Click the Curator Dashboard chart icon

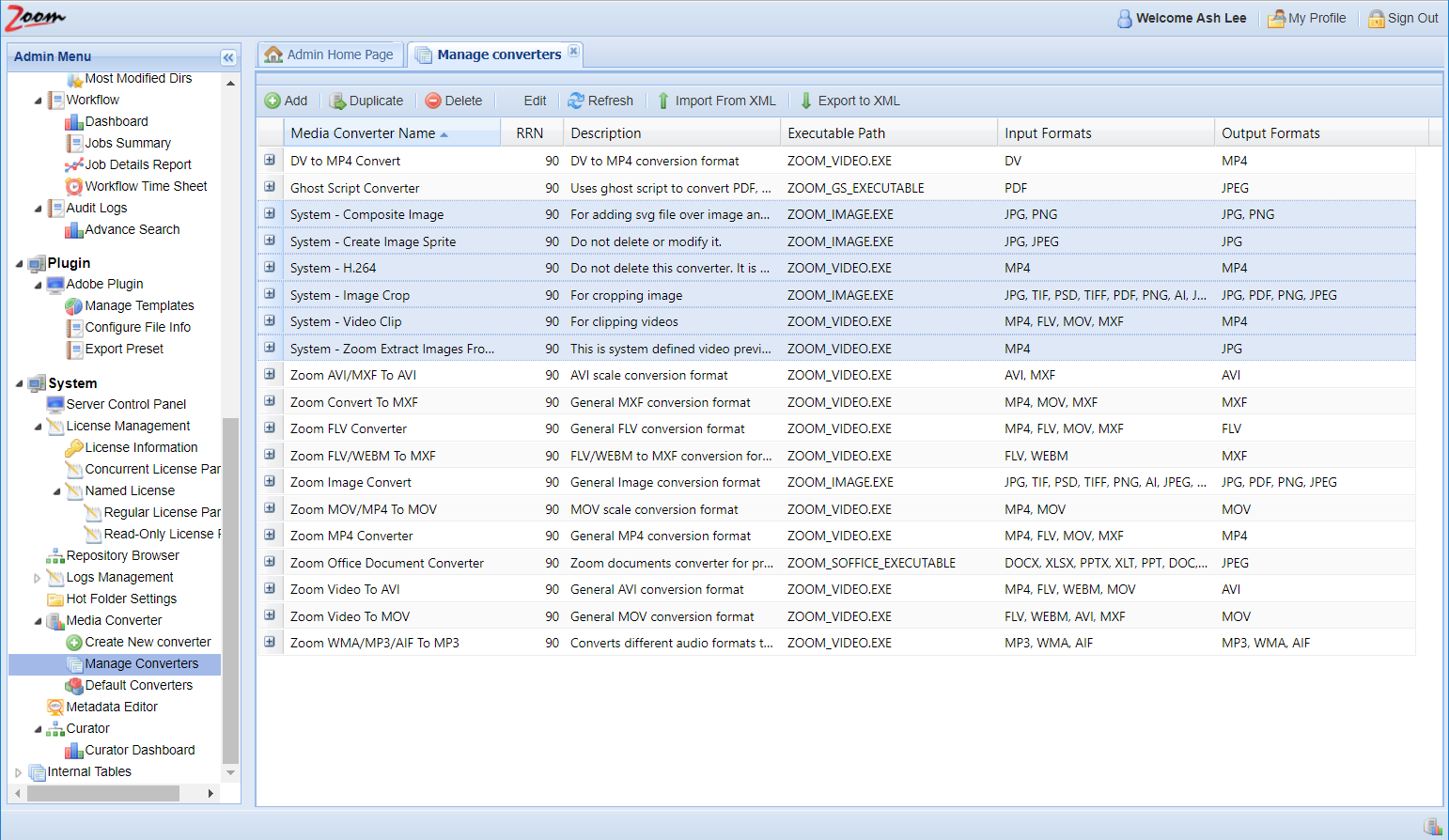click(x=74, y=751)
